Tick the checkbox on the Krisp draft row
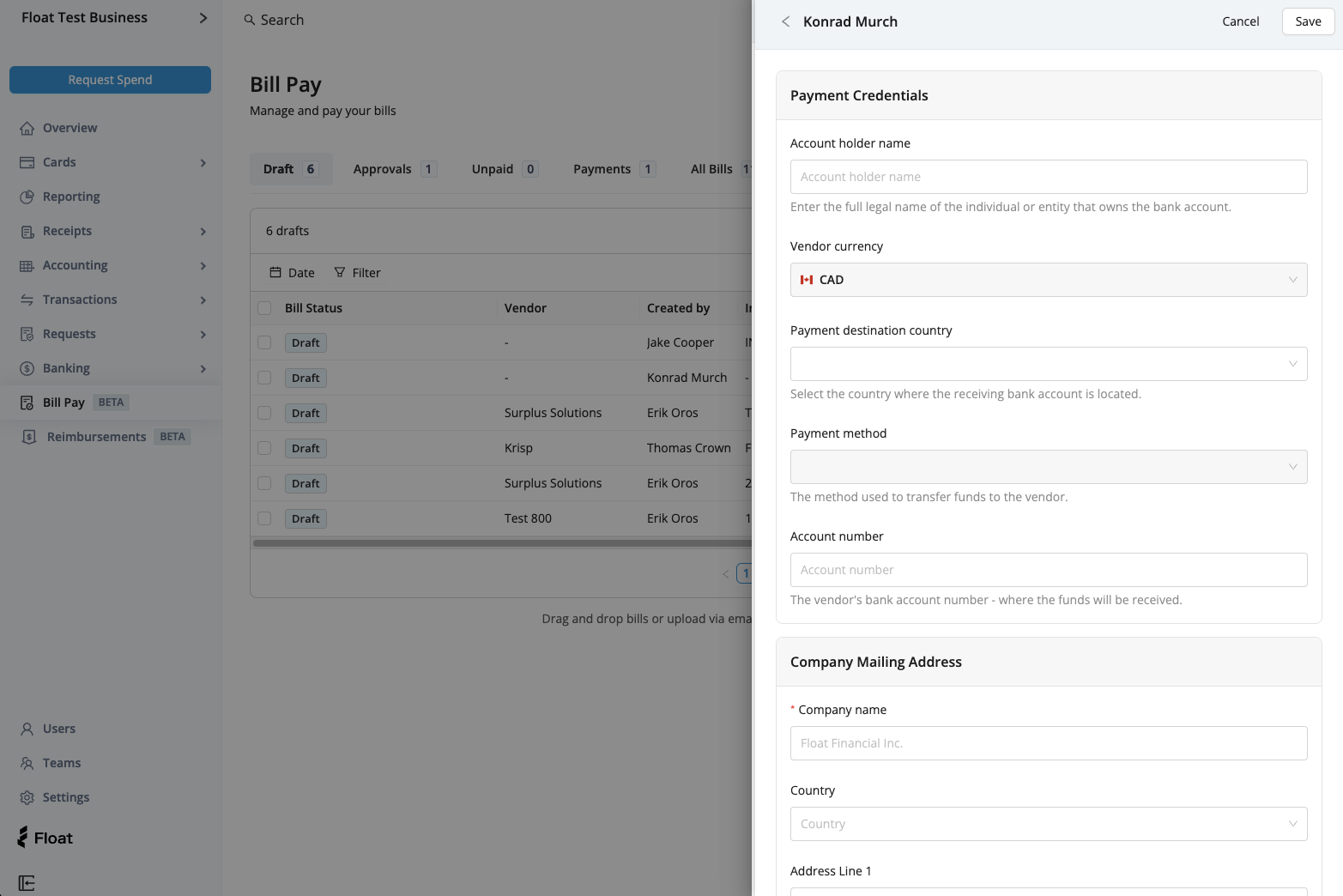This screenshot has height=896, width=1343. pyautogui.click(x=264, y=448)
